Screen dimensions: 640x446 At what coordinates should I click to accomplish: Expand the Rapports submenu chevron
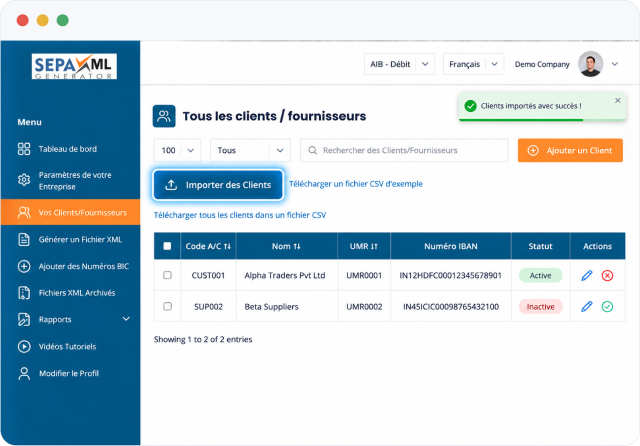[x=126, y=319]
